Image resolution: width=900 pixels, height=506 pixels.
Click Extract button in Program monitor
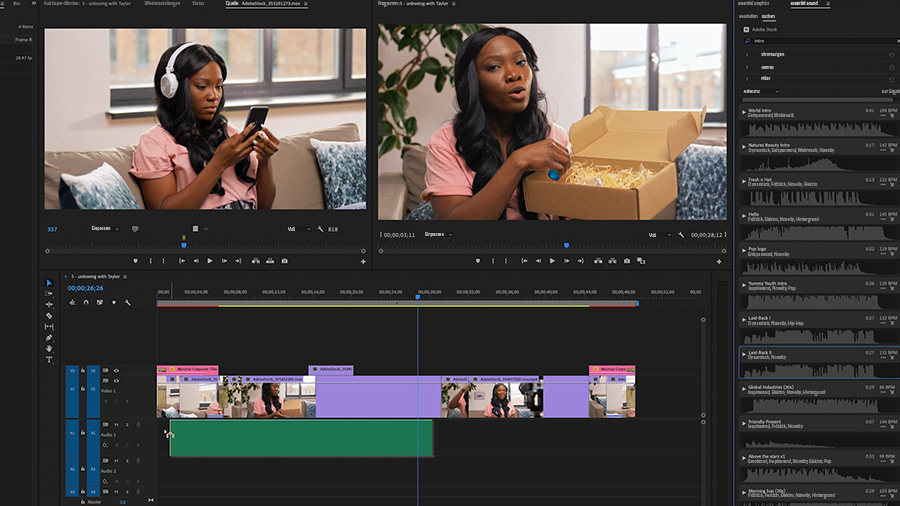pos(612,261)
